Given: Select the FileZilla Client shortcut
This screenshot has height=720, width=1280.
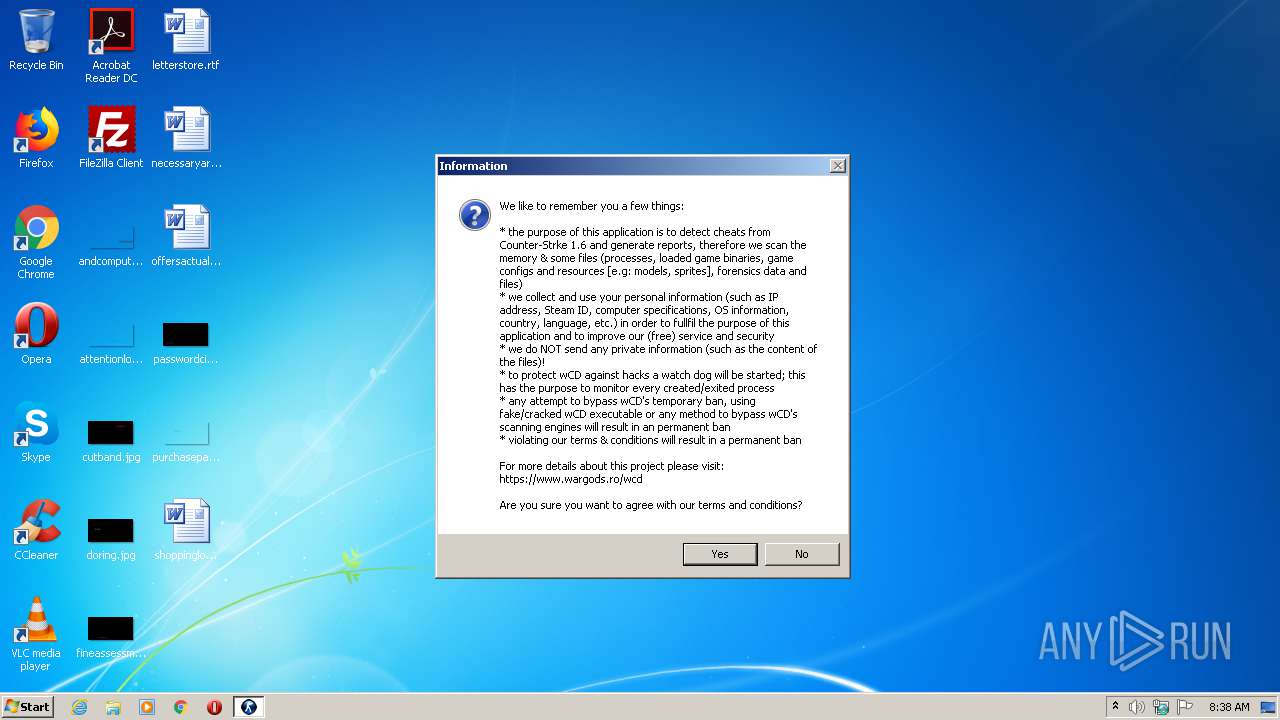Looking at the screenshot, I should [111, 138].
